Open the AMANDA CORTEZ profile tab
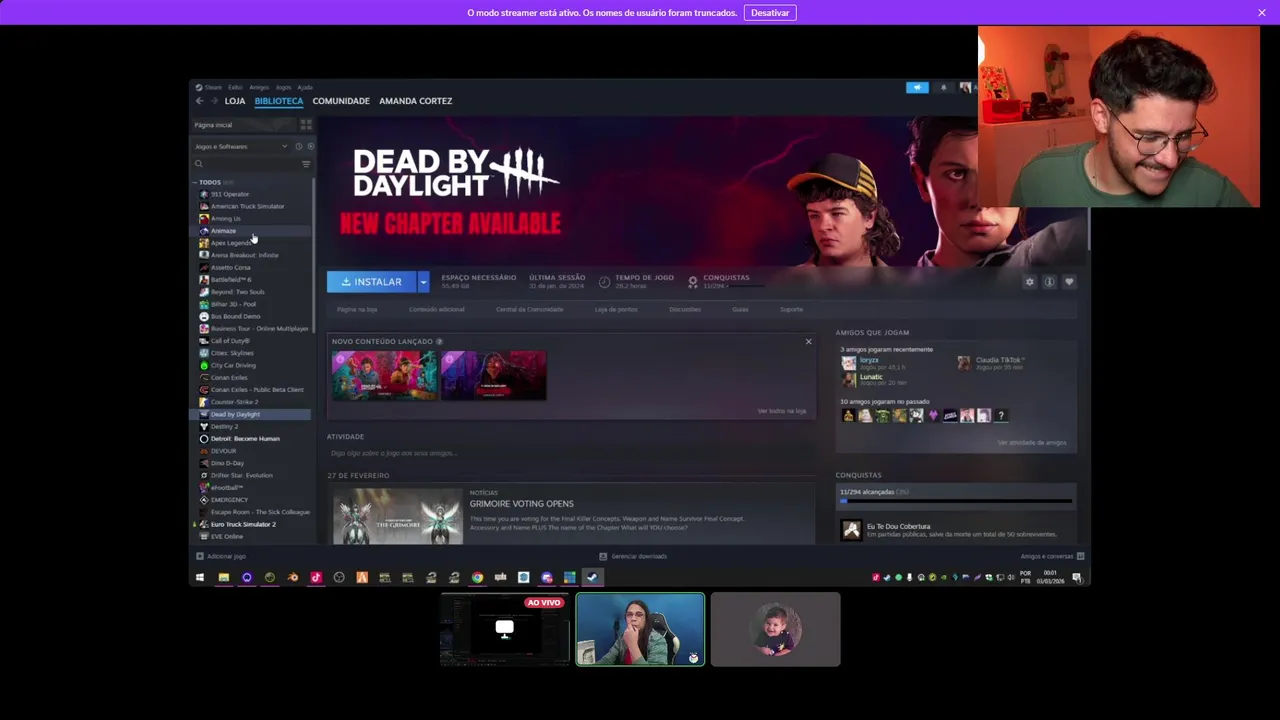 [x=415, y=101]
